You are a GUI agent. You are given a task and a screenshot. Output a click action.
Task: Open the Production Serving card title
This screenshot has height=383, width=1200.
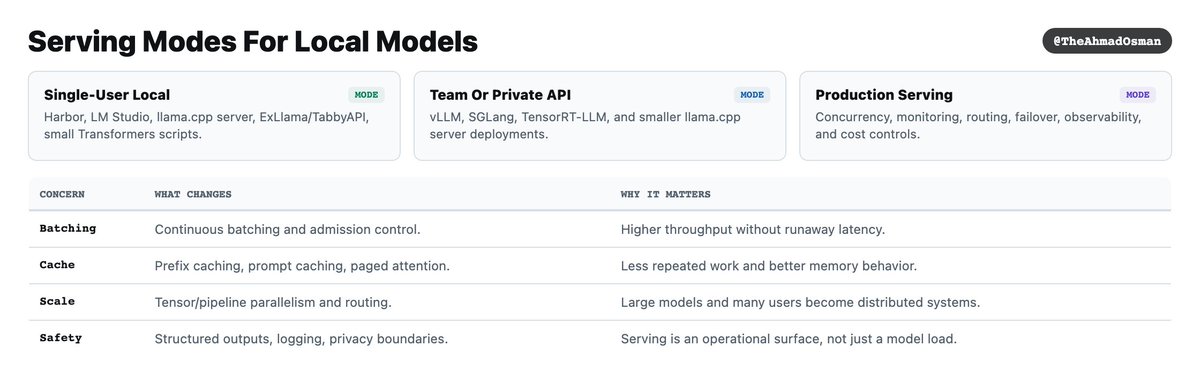[884, 95]
